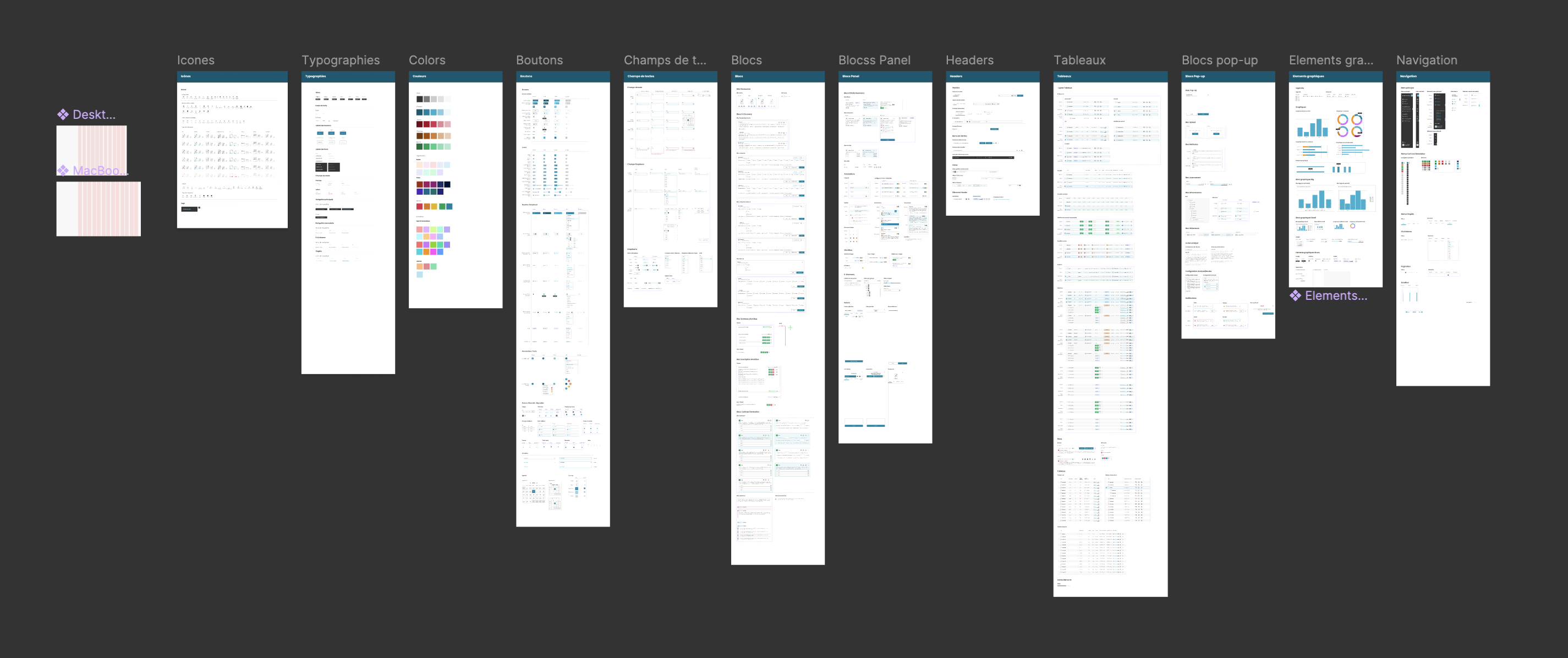This screenshot has width=1568, height=658.
Task: Click the MacBoo... component diamond icon
Action: click(63, 171)
